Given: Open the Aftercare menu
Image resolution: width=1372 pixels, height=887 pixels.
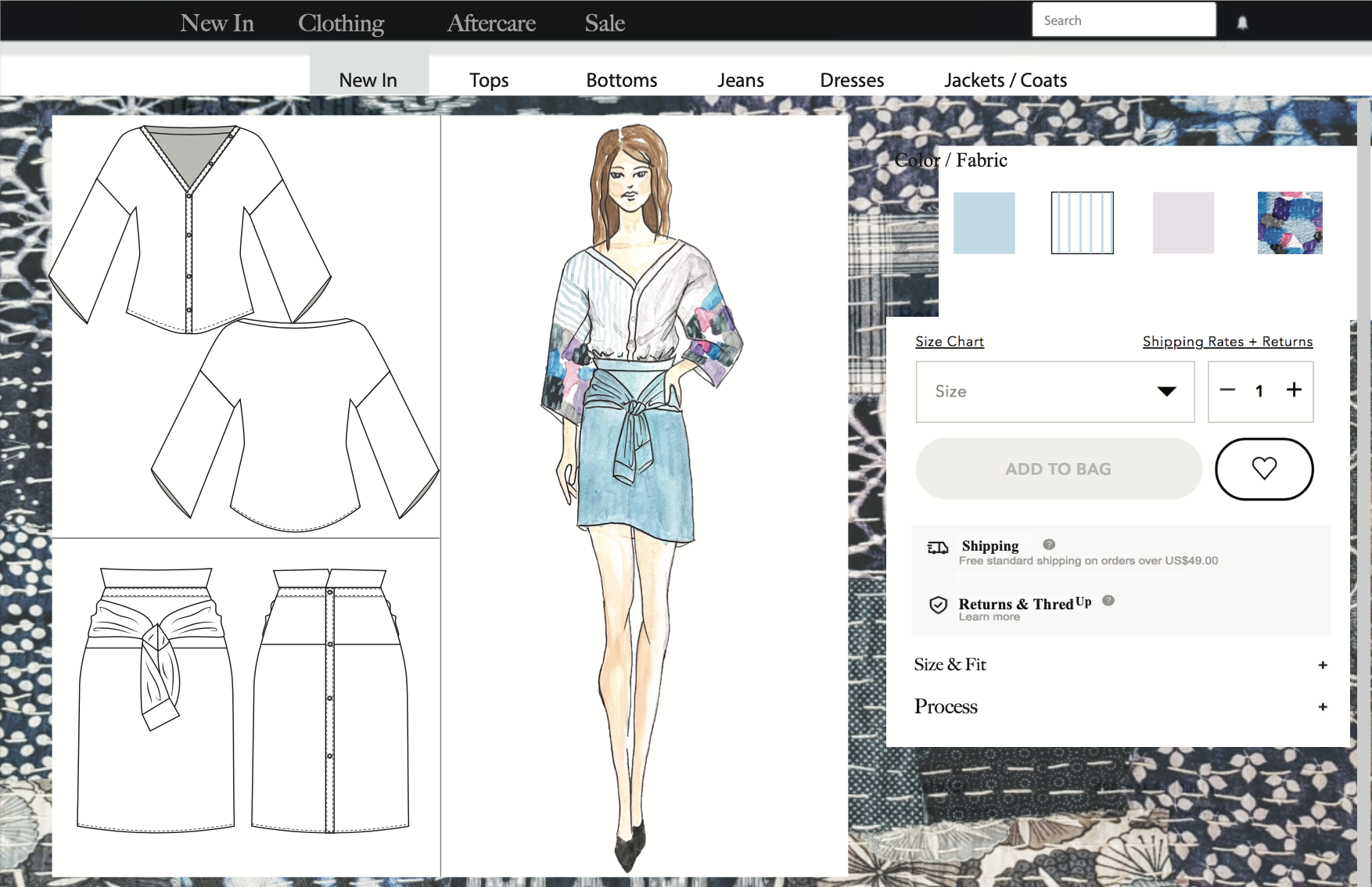Looking at the screenshot, I should pos(491,23).
